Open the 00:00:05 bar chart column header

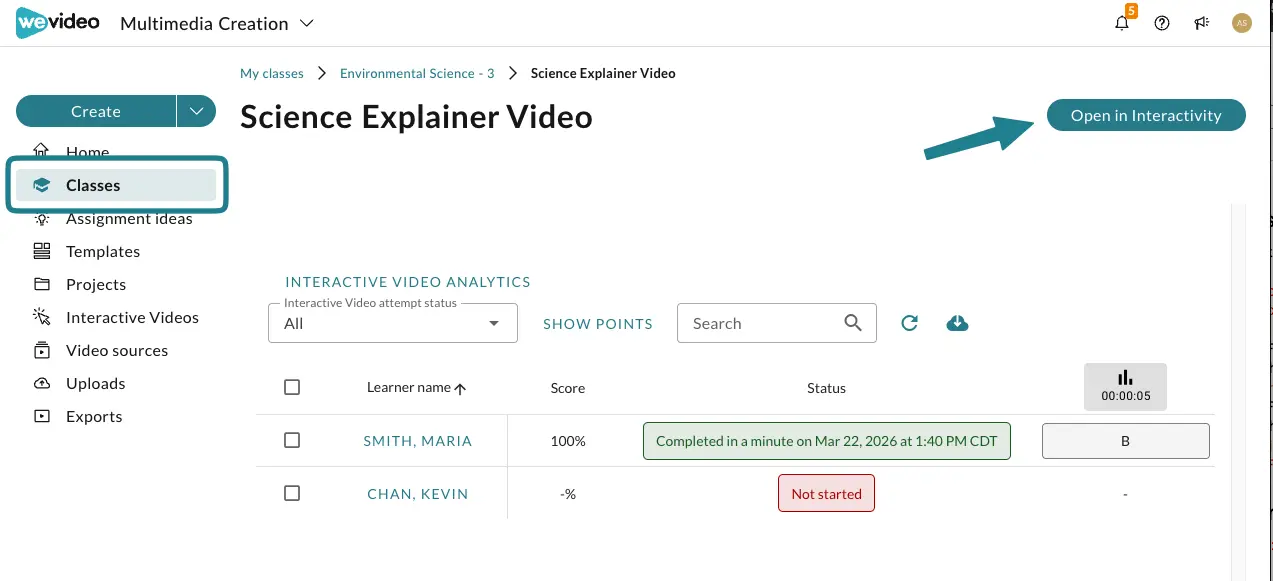pyautogui.click(x=1125, y=386)
